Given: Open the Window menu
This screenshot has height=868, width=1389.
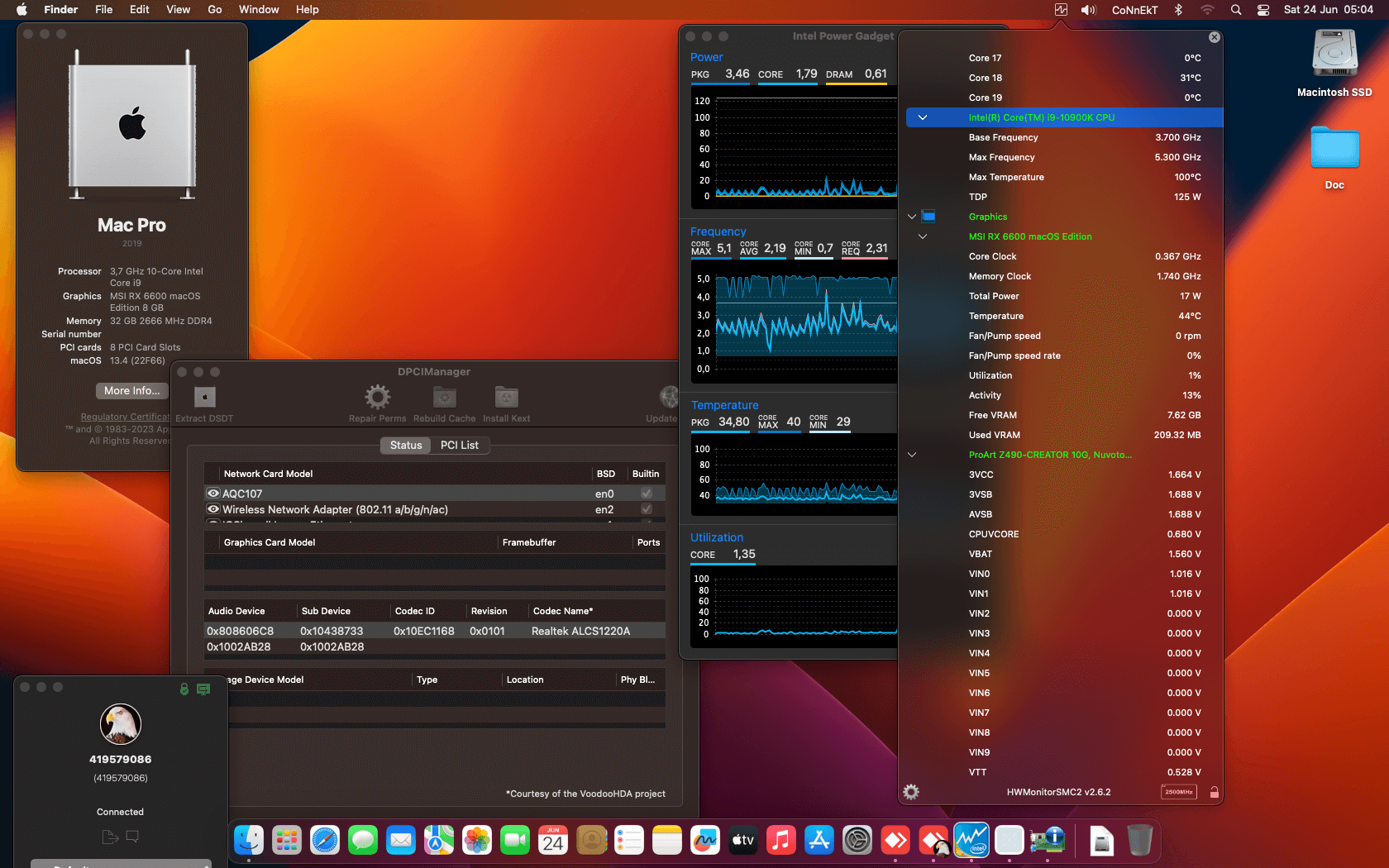Looking at the screenshot, I should click(x=259, y=9).
